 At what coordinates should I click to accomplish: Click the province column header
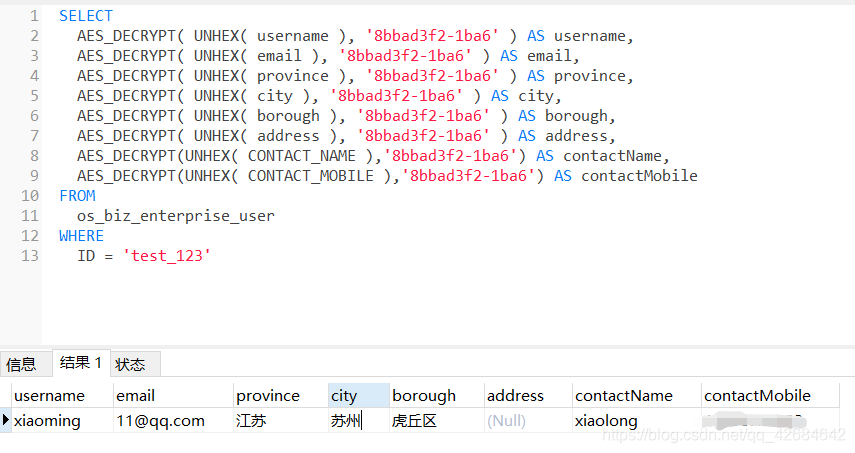pos(280,395)
